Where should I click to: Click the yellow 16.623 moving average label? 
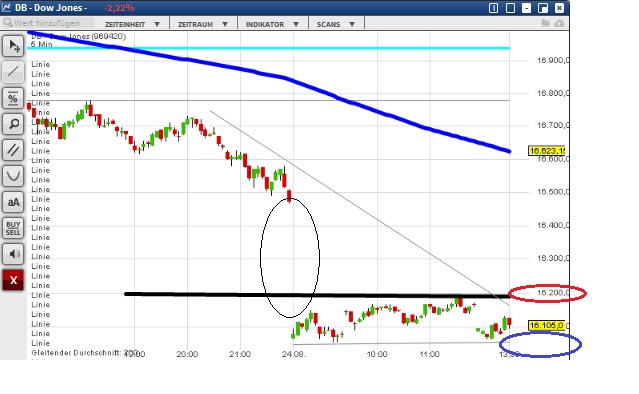point(546,151)
